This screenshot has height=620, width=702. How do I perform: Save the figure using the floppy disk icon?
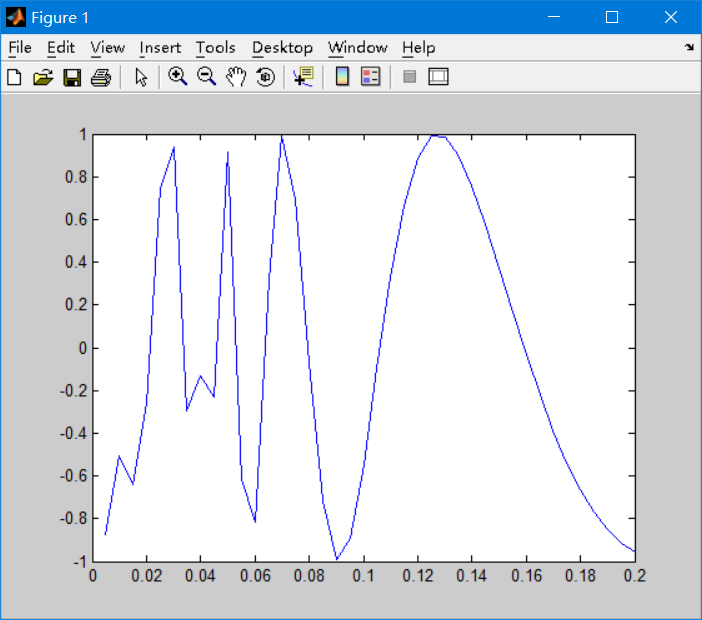click(72, 77)
